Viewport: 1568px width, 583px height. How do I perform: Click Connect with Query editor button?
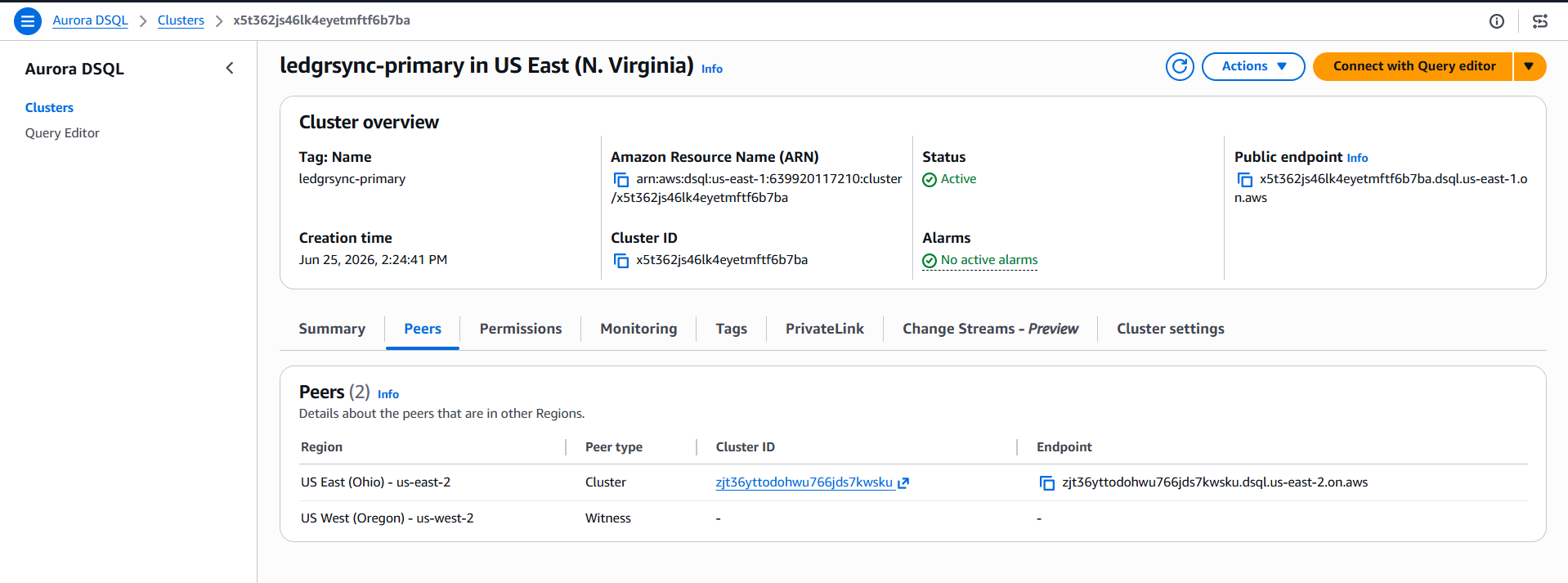[x=1413, y=66]
